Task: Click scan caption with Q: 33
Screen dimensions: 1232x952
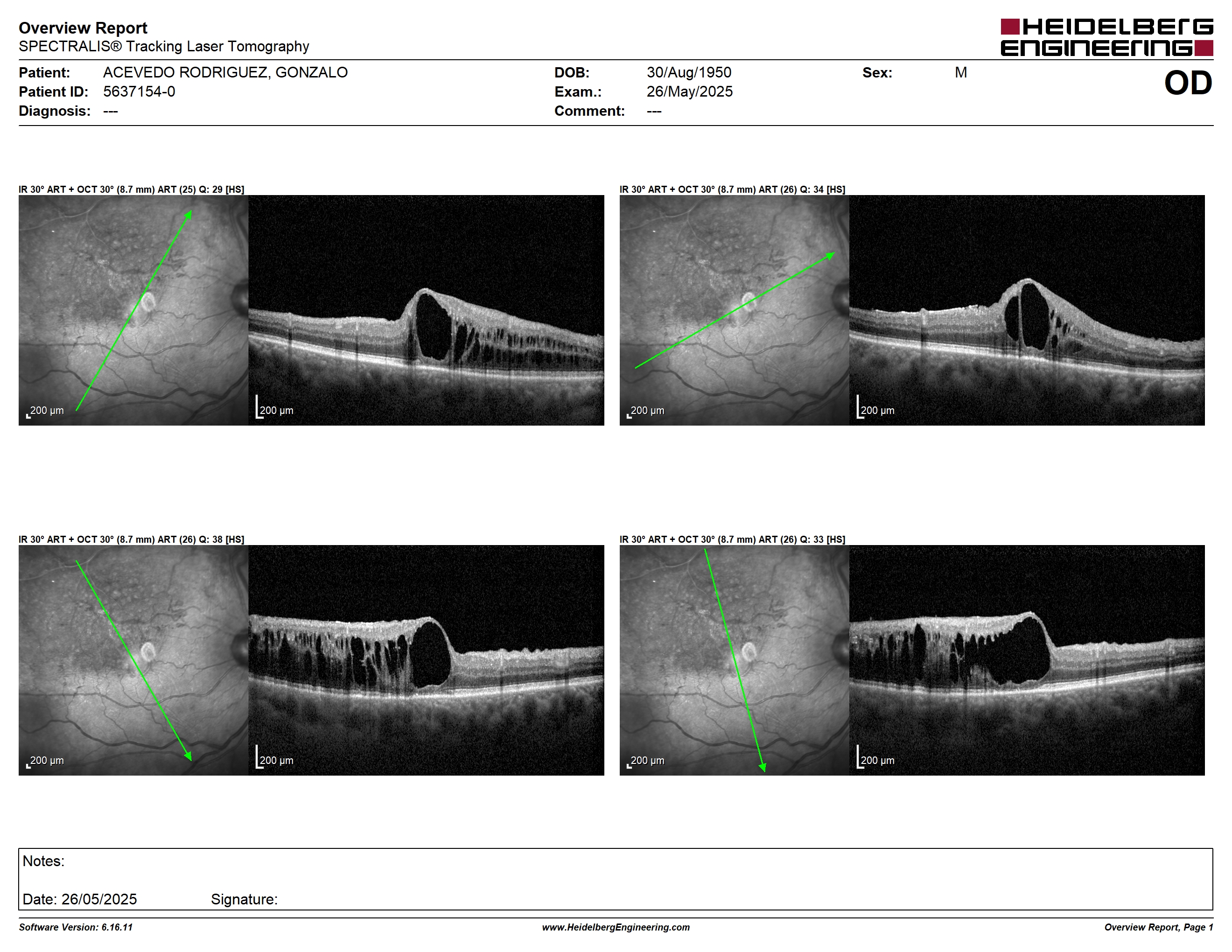Action: click(732, 539)
